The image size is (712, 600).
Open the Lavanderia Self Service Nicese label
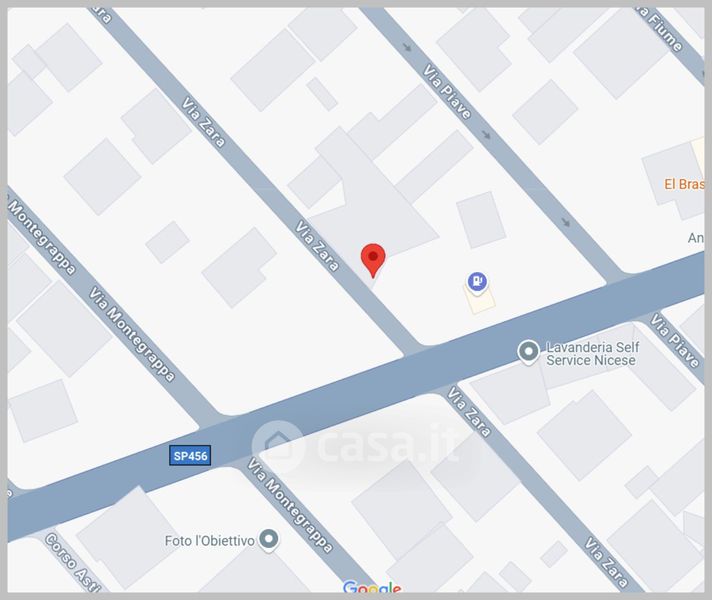click(593, 354)
